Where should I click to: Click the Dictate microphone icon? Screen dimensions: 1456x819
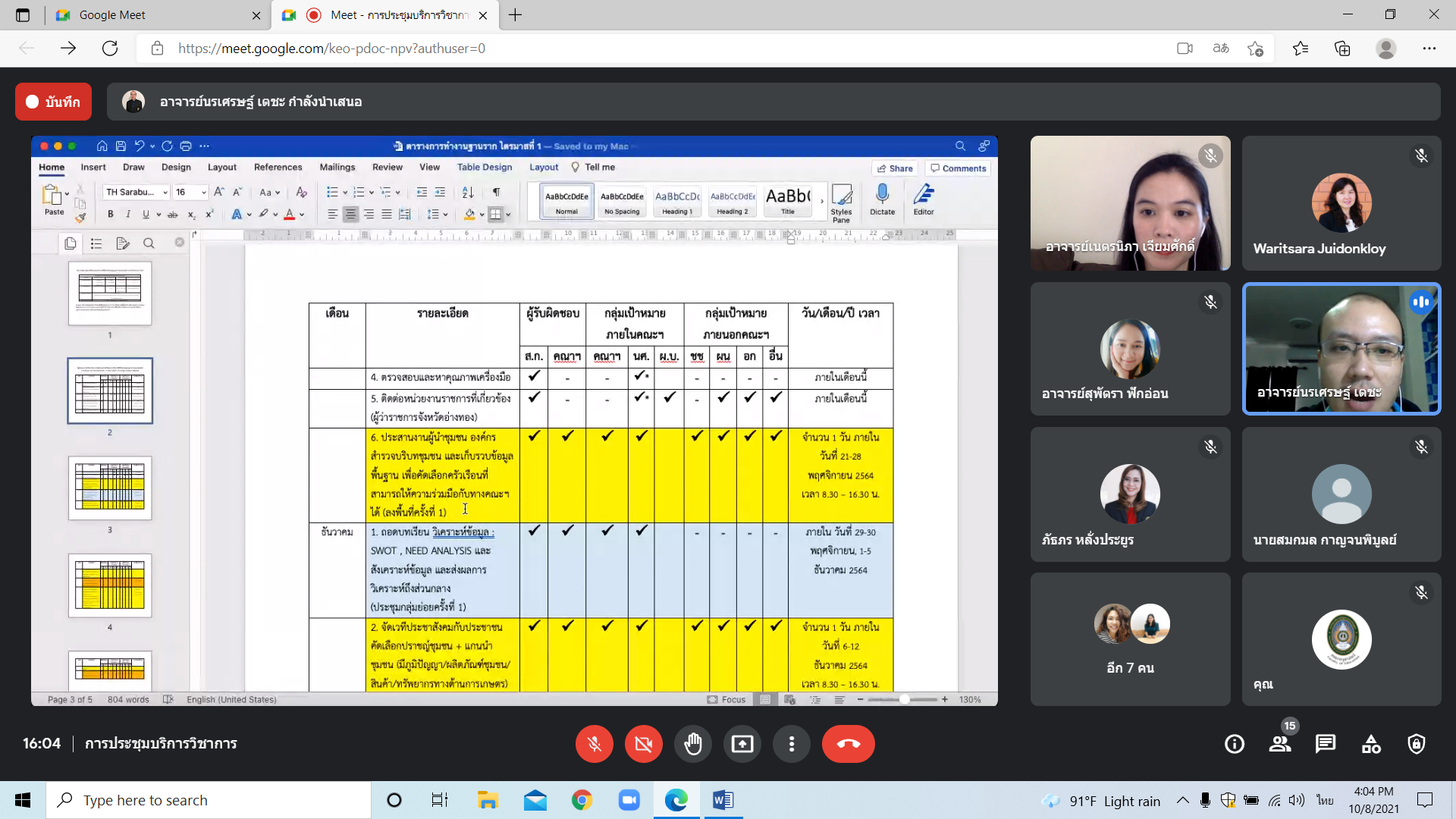(x=882, y=199)
